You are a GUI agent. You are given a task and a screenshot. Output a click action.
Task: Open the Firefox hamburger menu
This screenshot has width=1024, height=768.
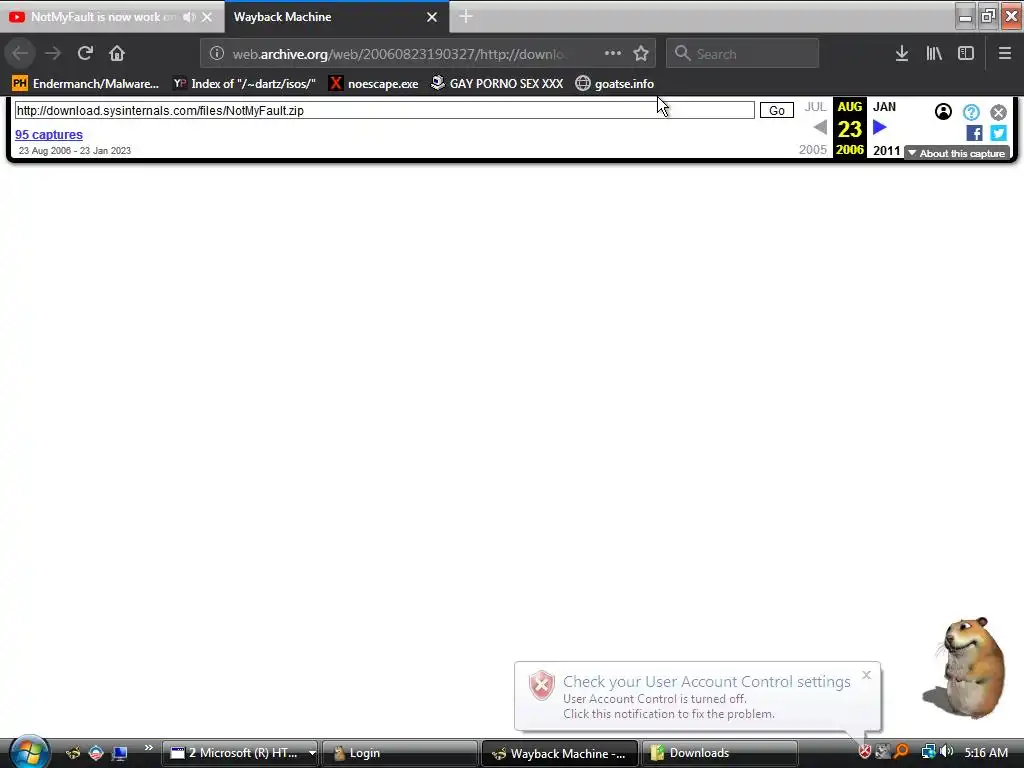pos(1005,54)
